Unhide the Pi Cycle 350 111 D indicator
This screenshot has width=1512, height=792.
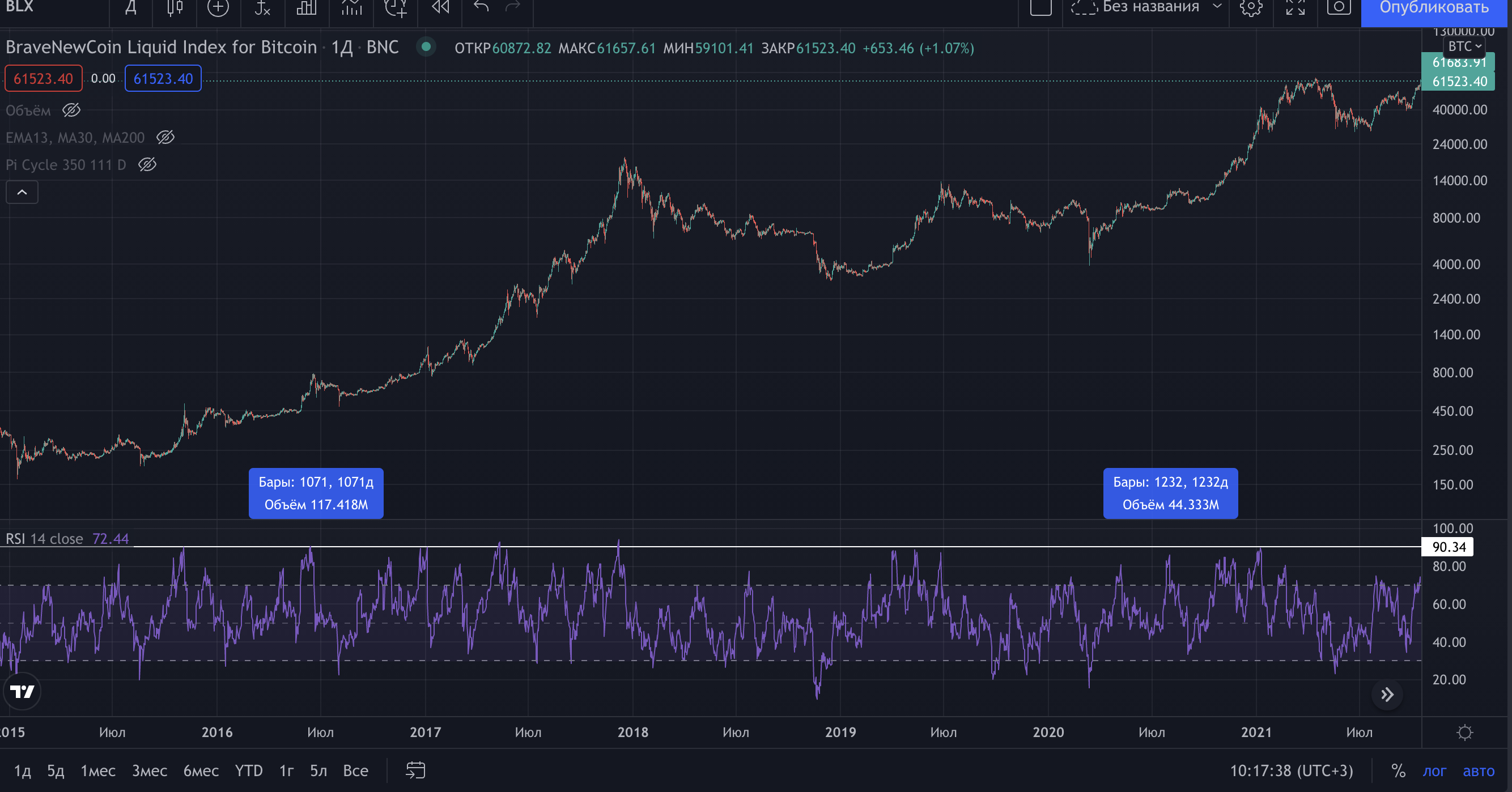pyautogui.click(x=147, y=165)
